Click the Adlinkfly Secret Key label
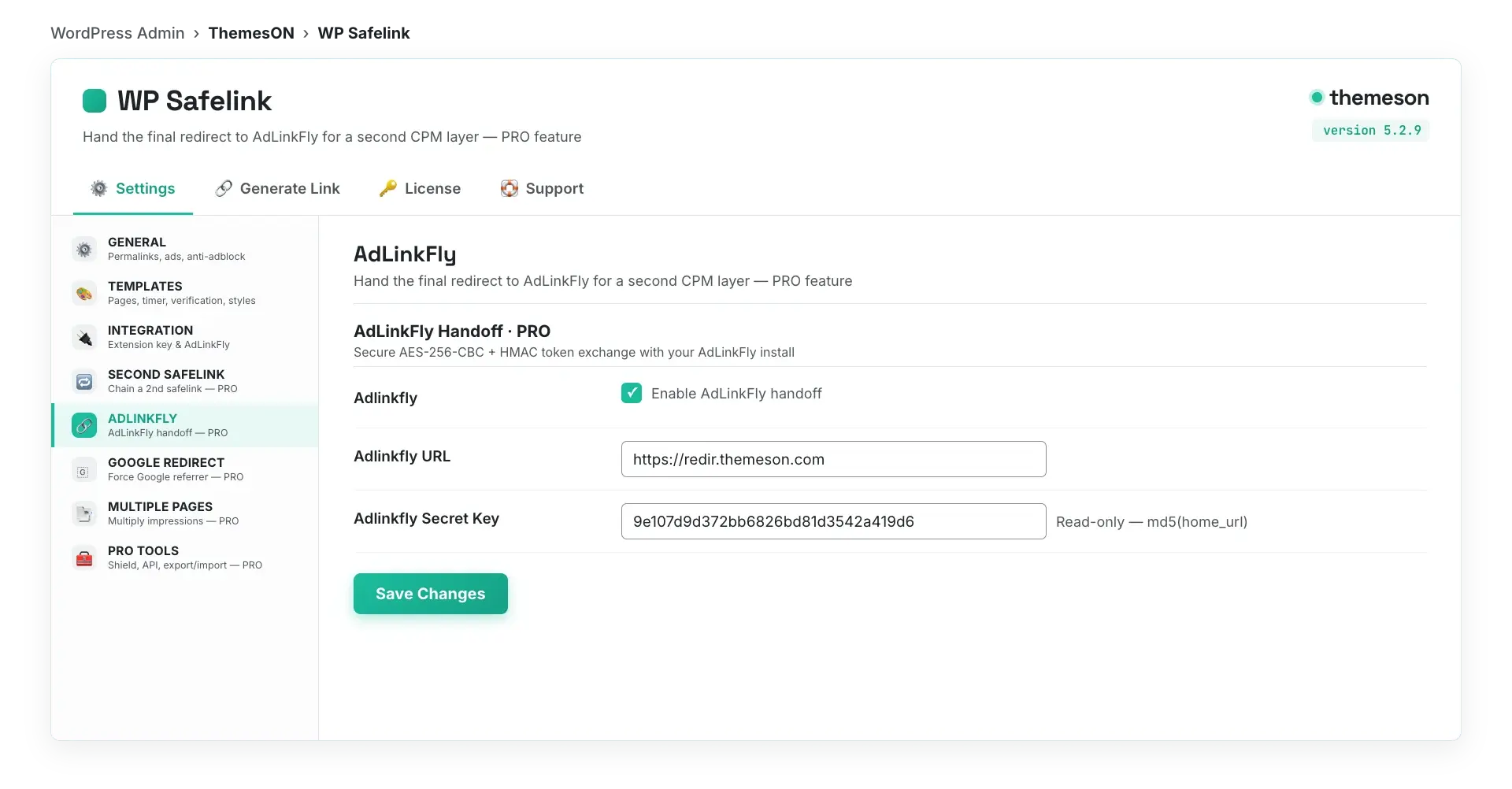This screenshot has height=789, width=1512. [426, 518]
